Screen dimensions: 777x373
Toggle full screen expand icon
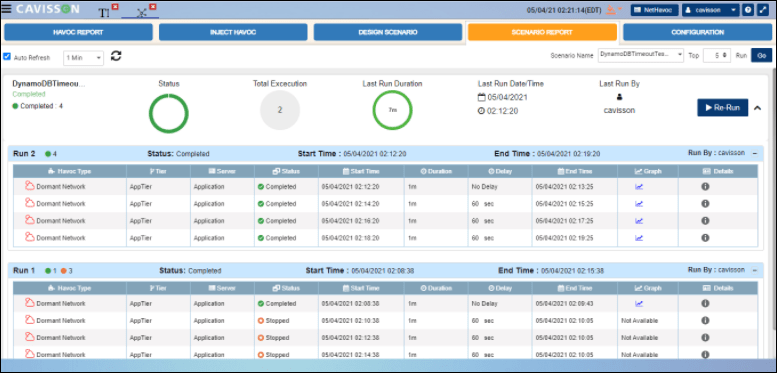click(762, 10)
